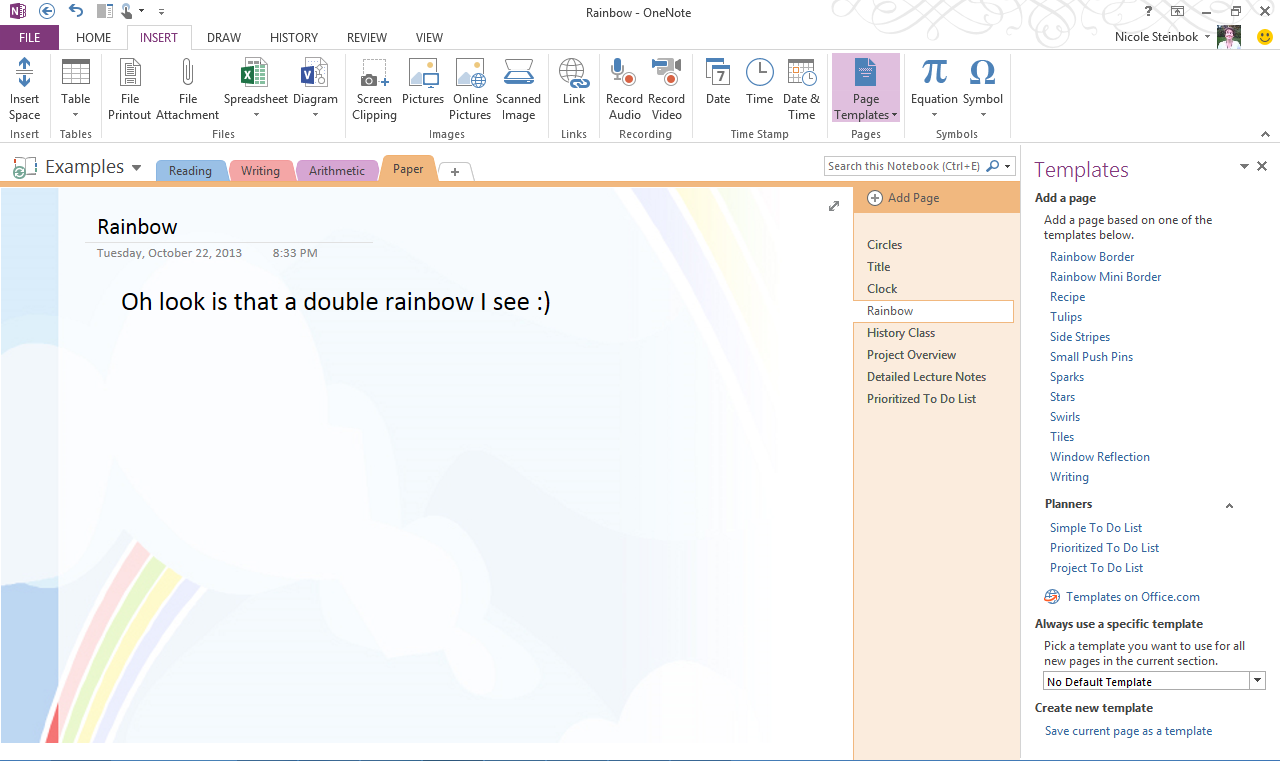Collapse the Planners section
The width and height of the screenshot is (1280, 761).
pyautogui.click(x=1229, y=505)
